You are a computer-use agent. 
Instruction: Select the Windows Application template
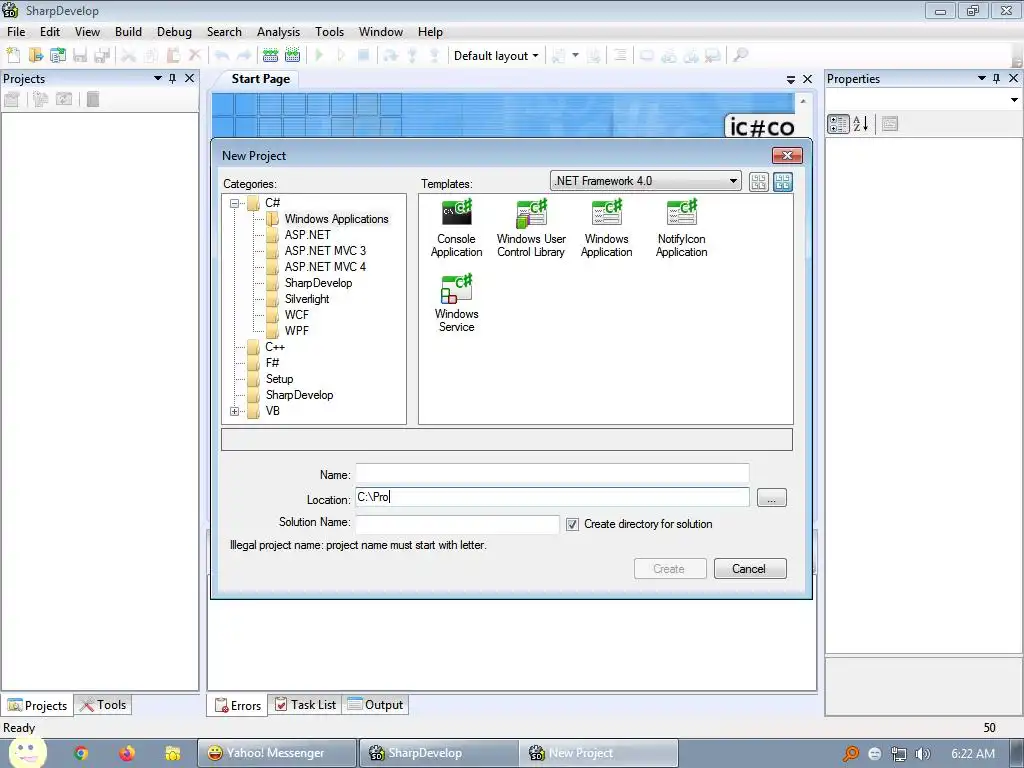[607, 229]
